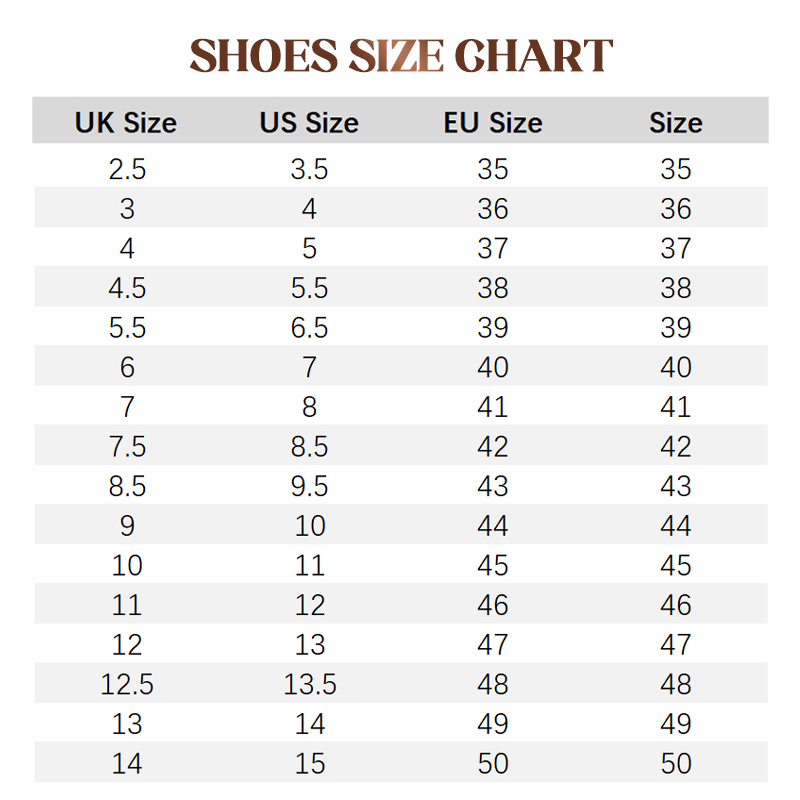800x800 pixels.
Task: Click UK size 4.5 cell
Action: (127, 288)
